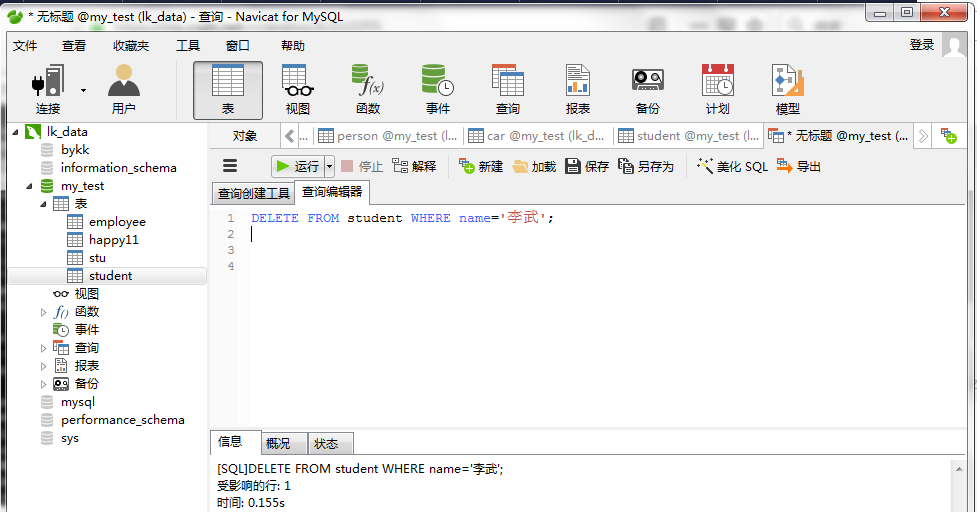Open the 窗口 menu

tap(237, 45)
